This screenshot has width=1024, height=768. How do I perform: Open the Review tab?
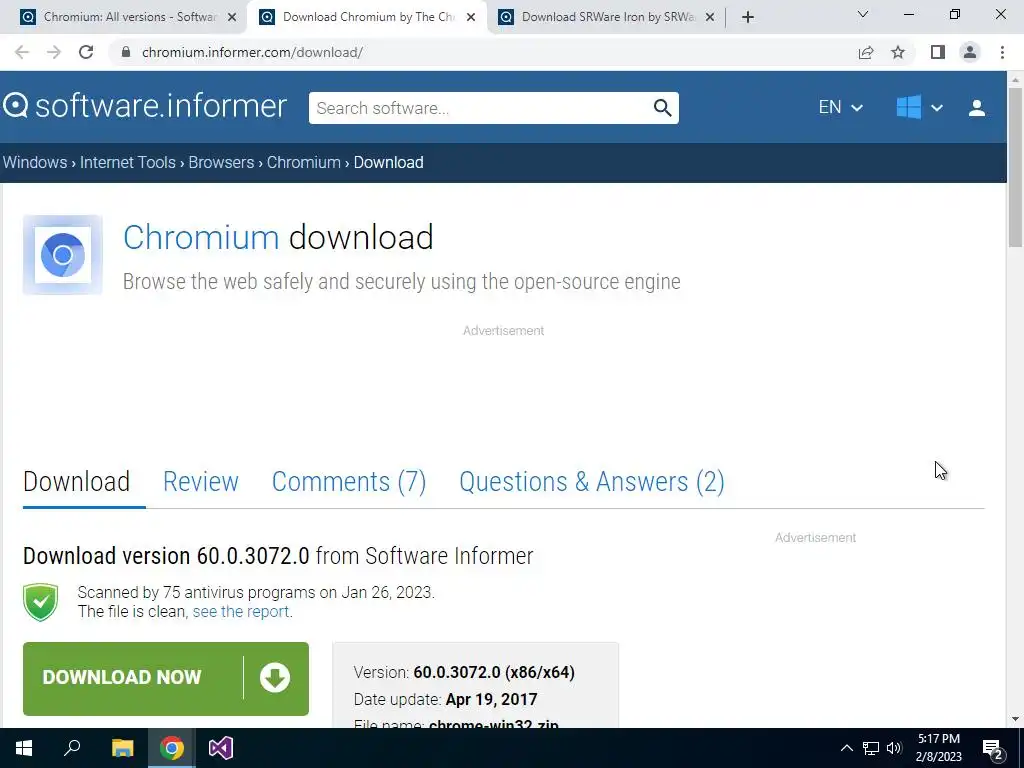(200, 482)
